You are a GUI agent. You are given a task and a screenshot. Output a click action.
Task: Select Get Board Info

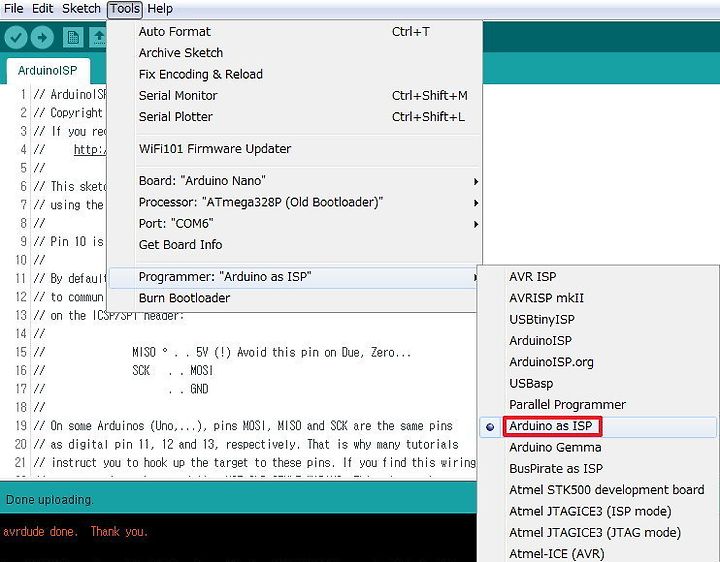click(294, 245)
